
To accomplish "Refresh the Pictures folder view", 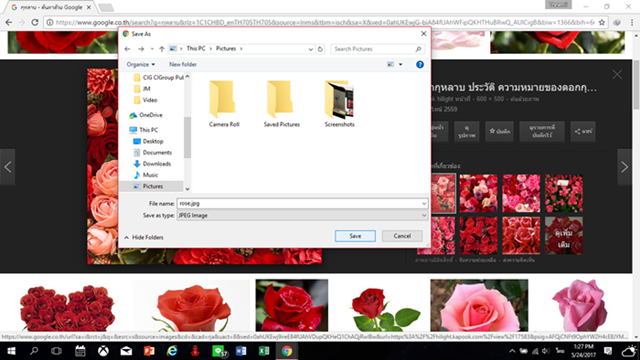I will pos(320,49).
